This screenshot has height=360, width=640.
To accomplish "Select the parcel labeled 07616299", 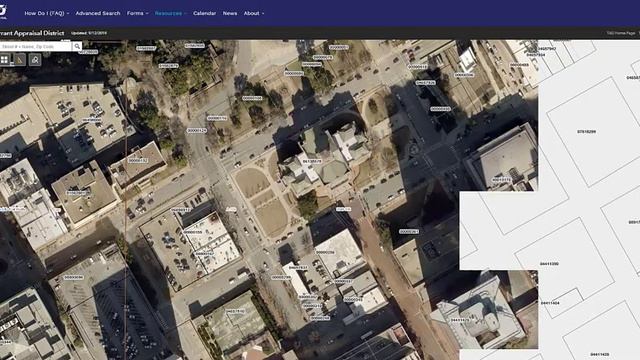I will click(x=587, y=132).
